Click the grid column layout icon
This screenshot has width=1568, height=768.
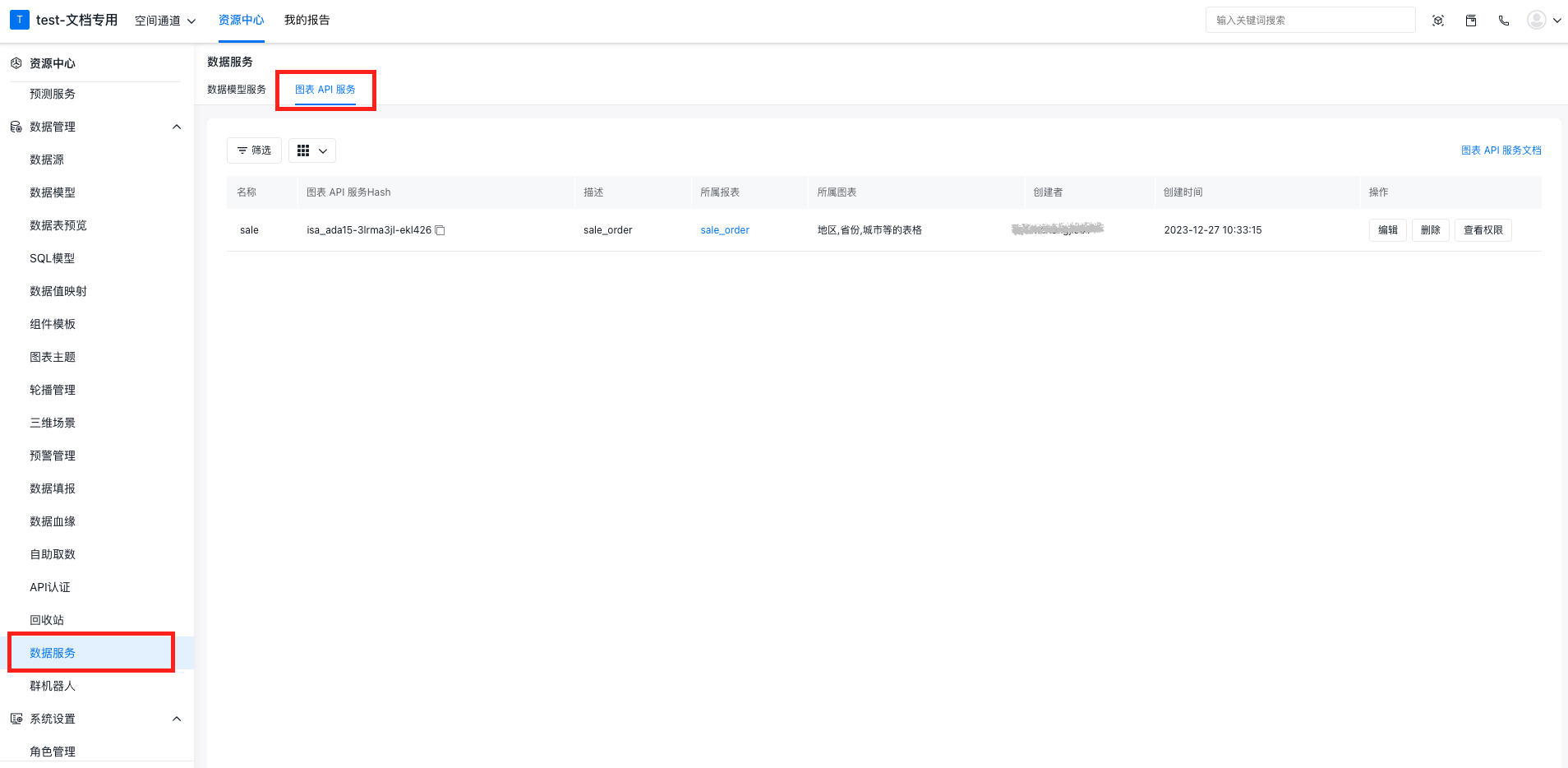pyautogui.click(x=303, y=150)
